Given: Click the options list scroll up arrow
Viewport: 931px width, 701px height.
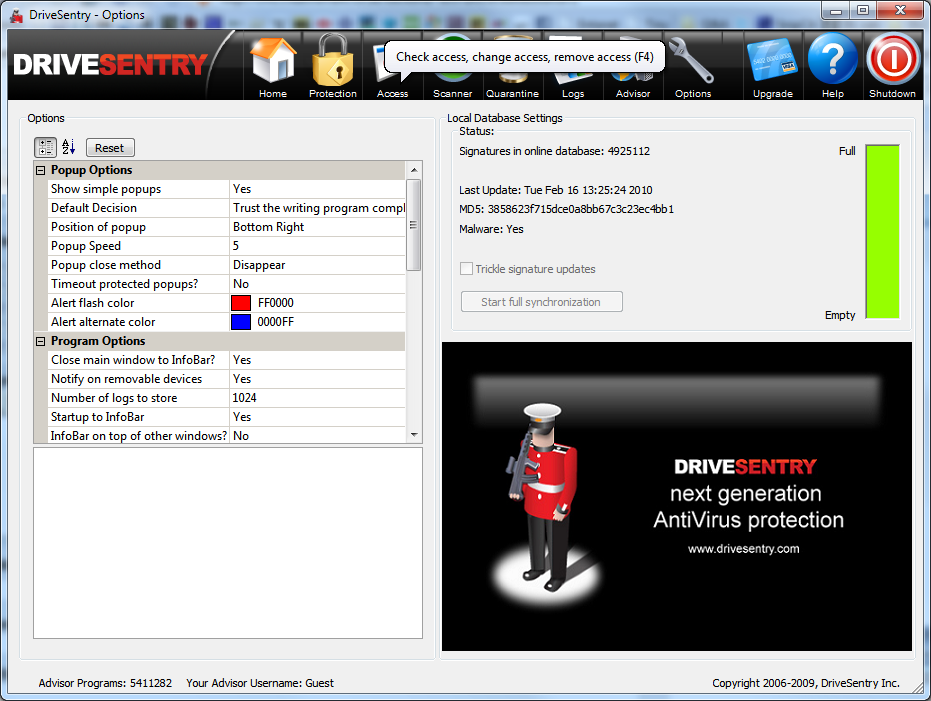Looking at the screenshot, I should pyautogui.click(x=414, y=170).
